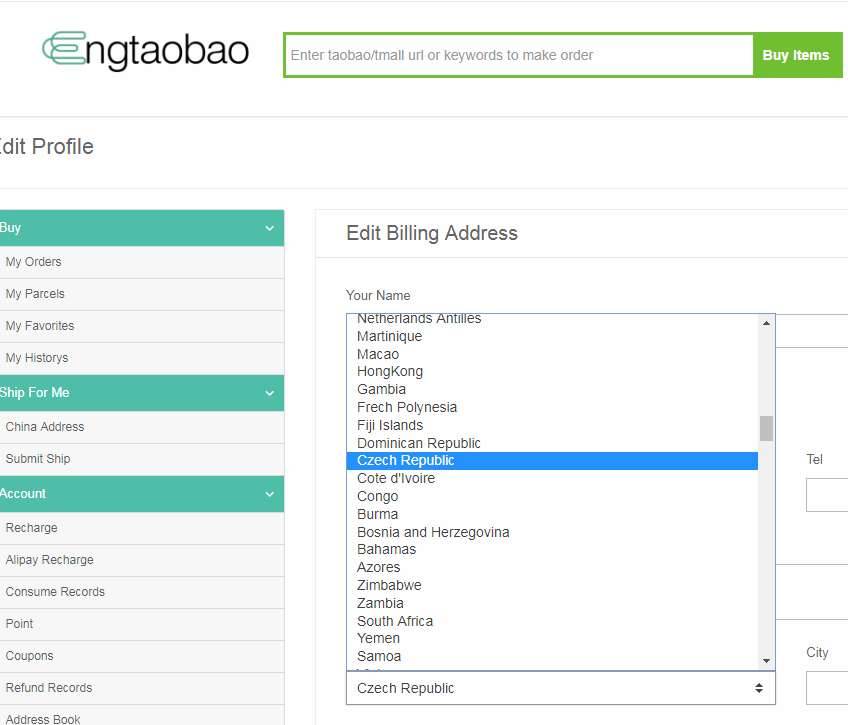Click the country list scroll-down arrow

[766, 661]
